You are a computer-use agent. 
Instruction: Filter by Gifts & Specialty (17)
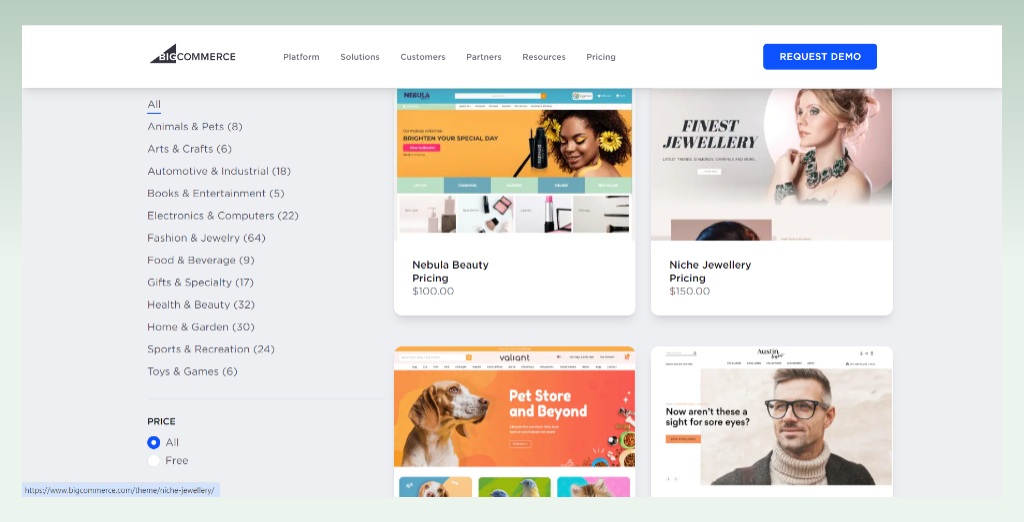200,282
